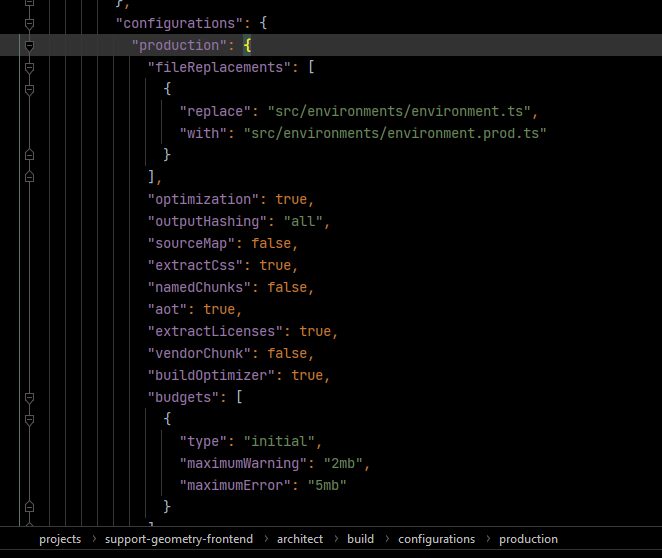Image resolution: width=662 pixels, height=558 pixels.
Task: Select "production" breadcrumb
Action: [x=528, y=539]
